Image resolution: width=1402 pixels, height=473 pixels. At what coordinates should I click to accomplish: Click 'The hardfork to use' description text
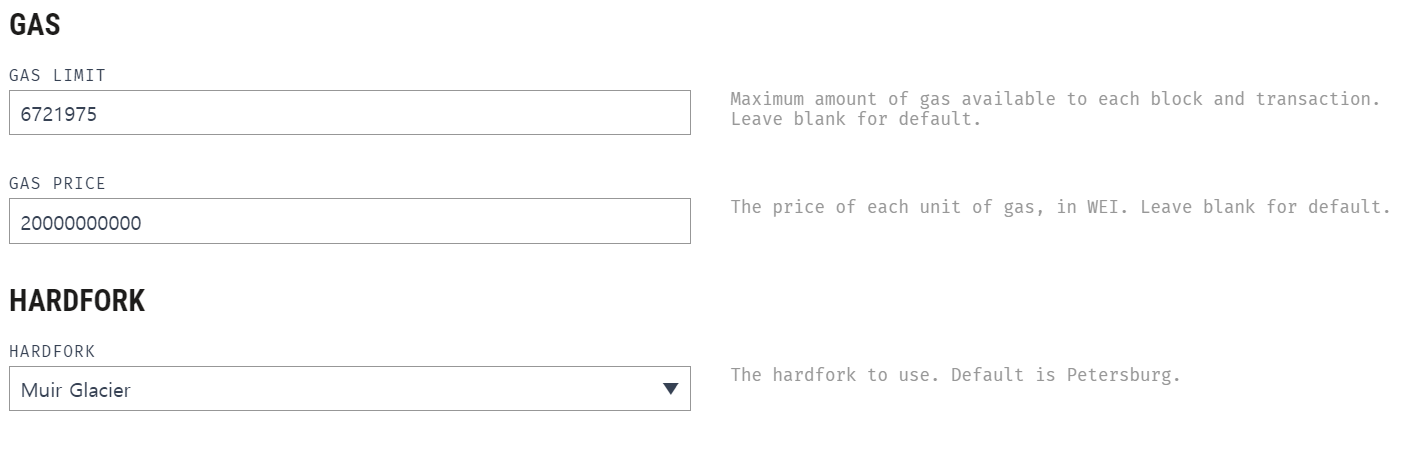[955, 375]
